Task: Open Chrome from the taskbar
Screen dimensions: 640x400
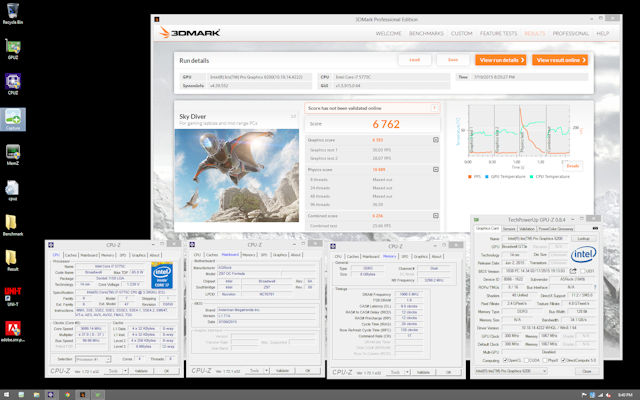Action: (67, 395)
